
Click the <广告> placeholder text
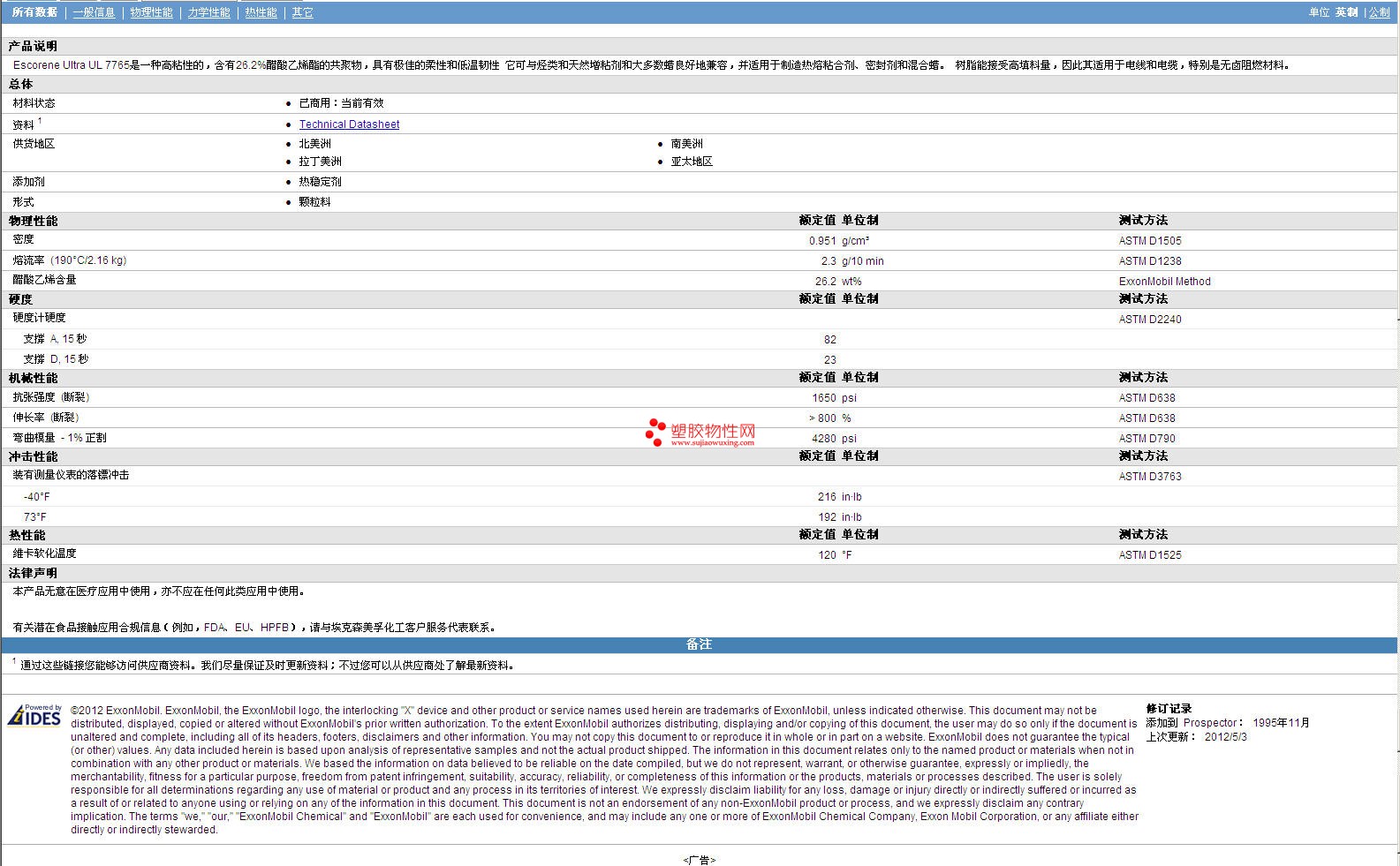click(699, 860)
